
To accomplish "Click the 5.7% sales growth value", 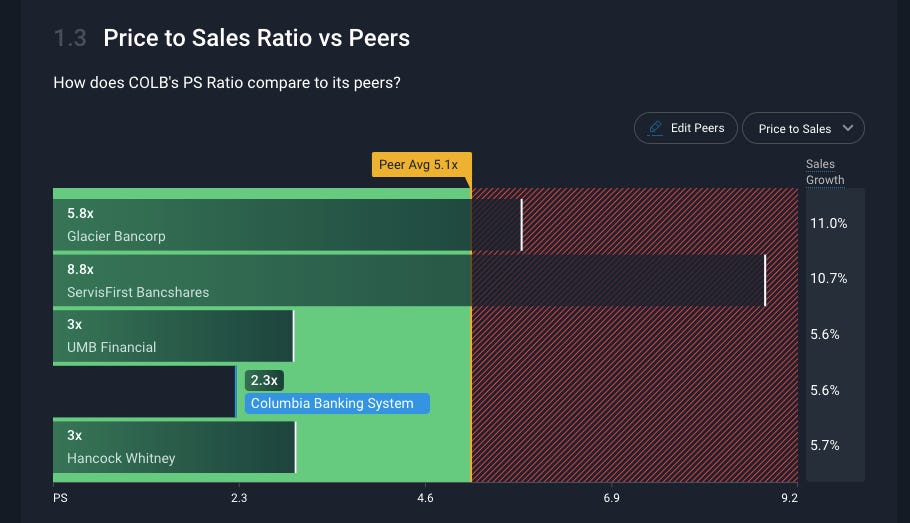I will coord(825,445).
